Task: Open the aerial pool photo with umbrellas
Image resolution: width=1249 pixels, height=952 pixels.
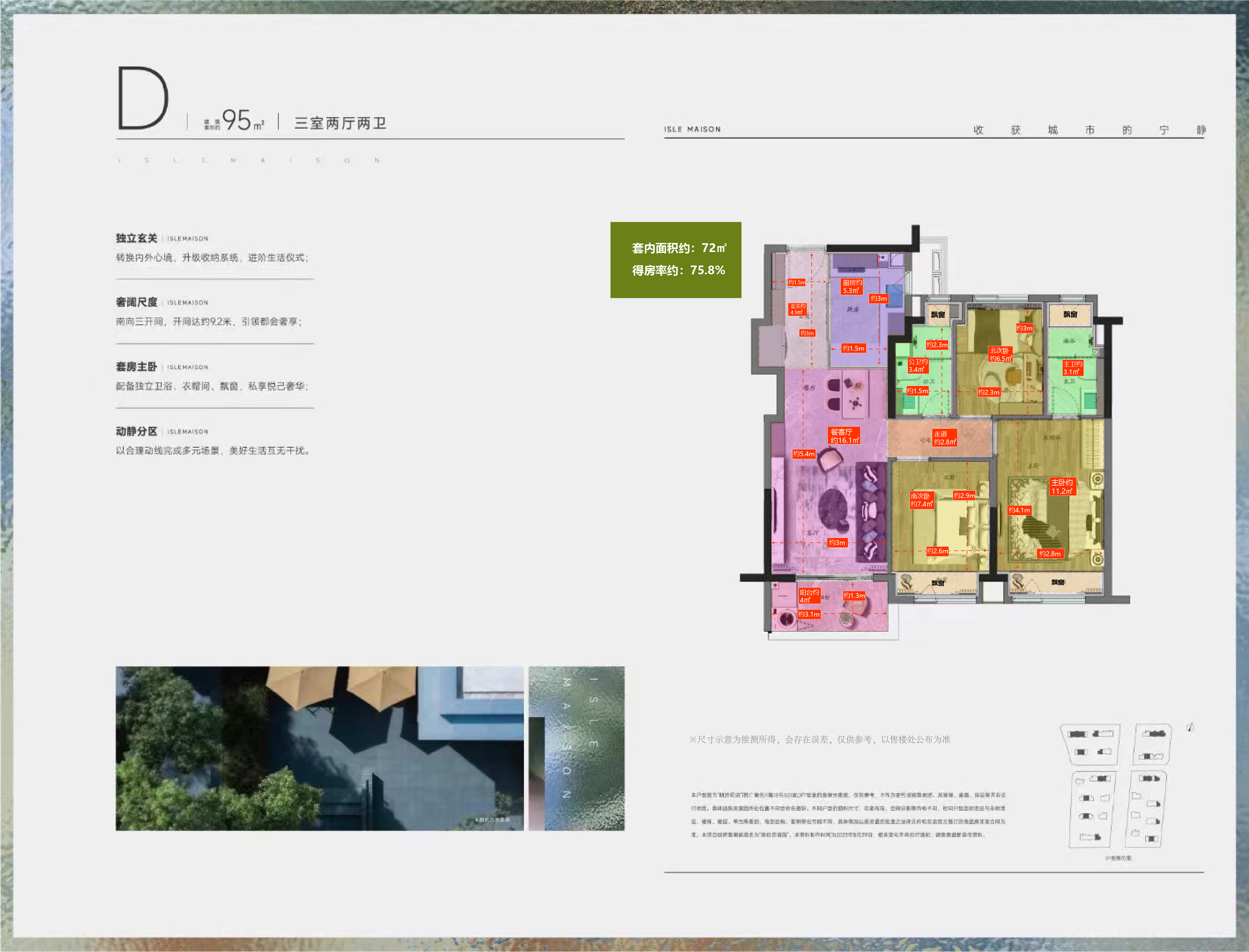Action: click(x=319, y=748)
